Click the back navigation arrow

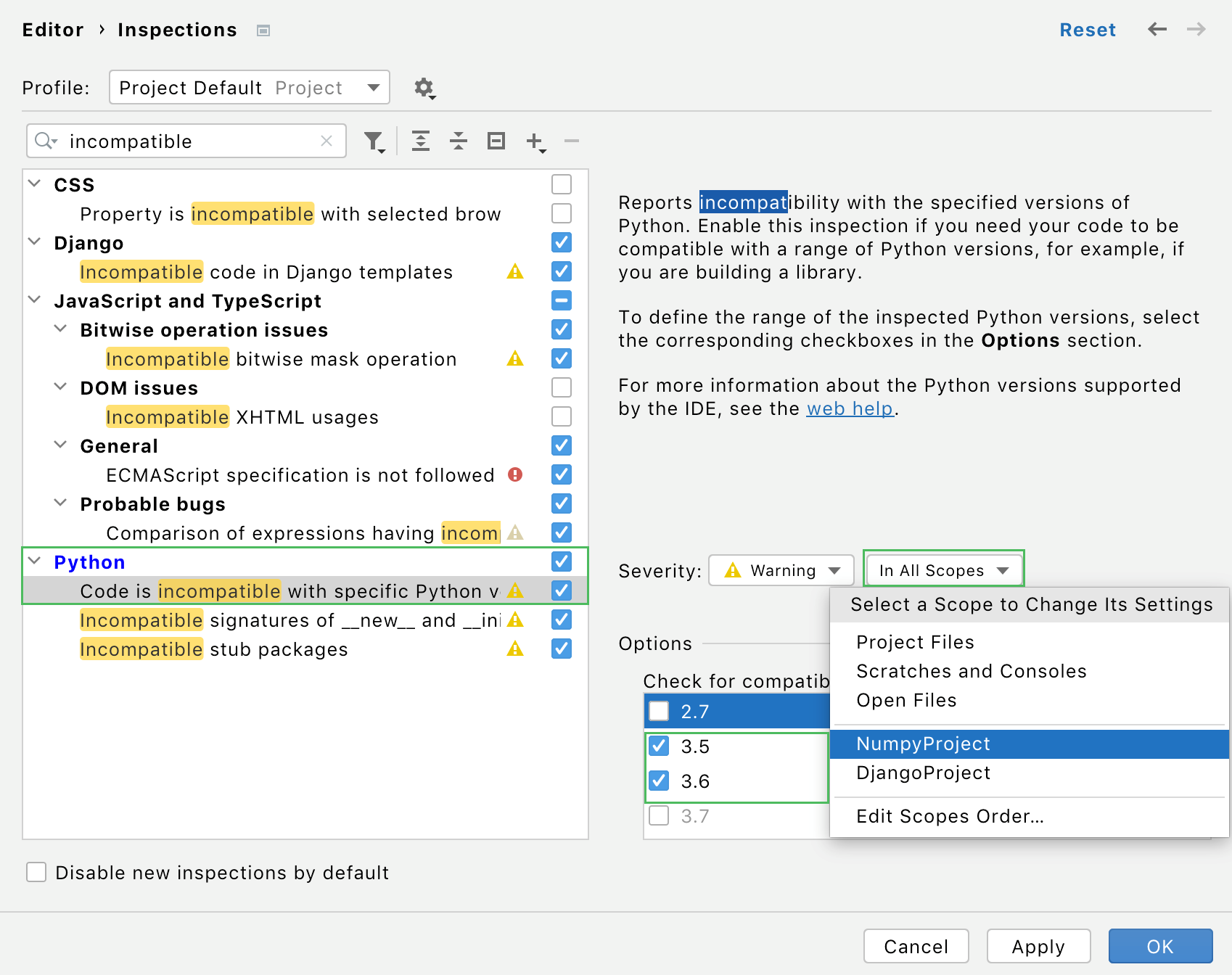point(1157,30)
